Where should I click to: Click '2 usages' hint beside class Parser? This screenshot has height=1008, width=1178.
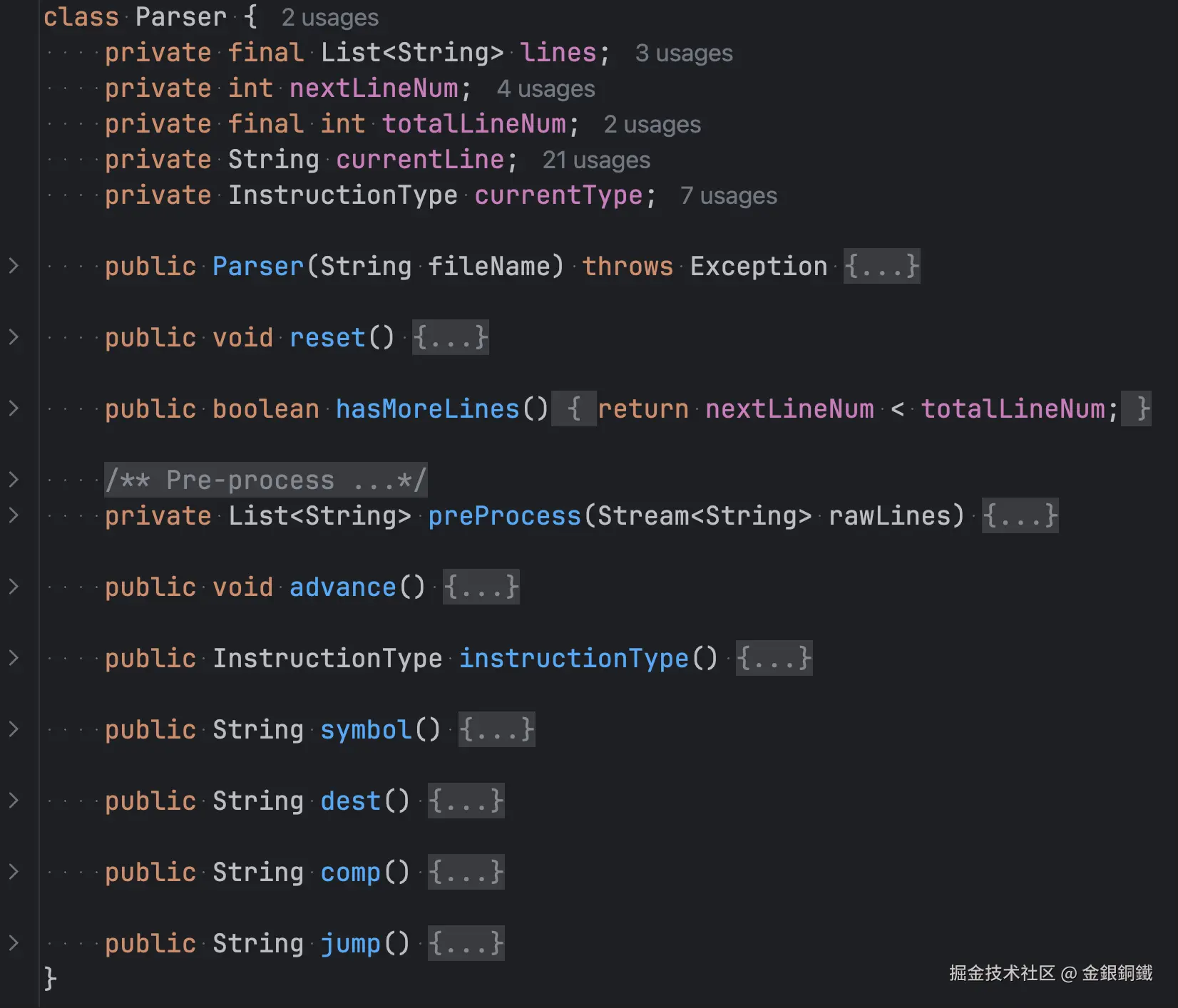pyautogui.click(x=329, y=17)
